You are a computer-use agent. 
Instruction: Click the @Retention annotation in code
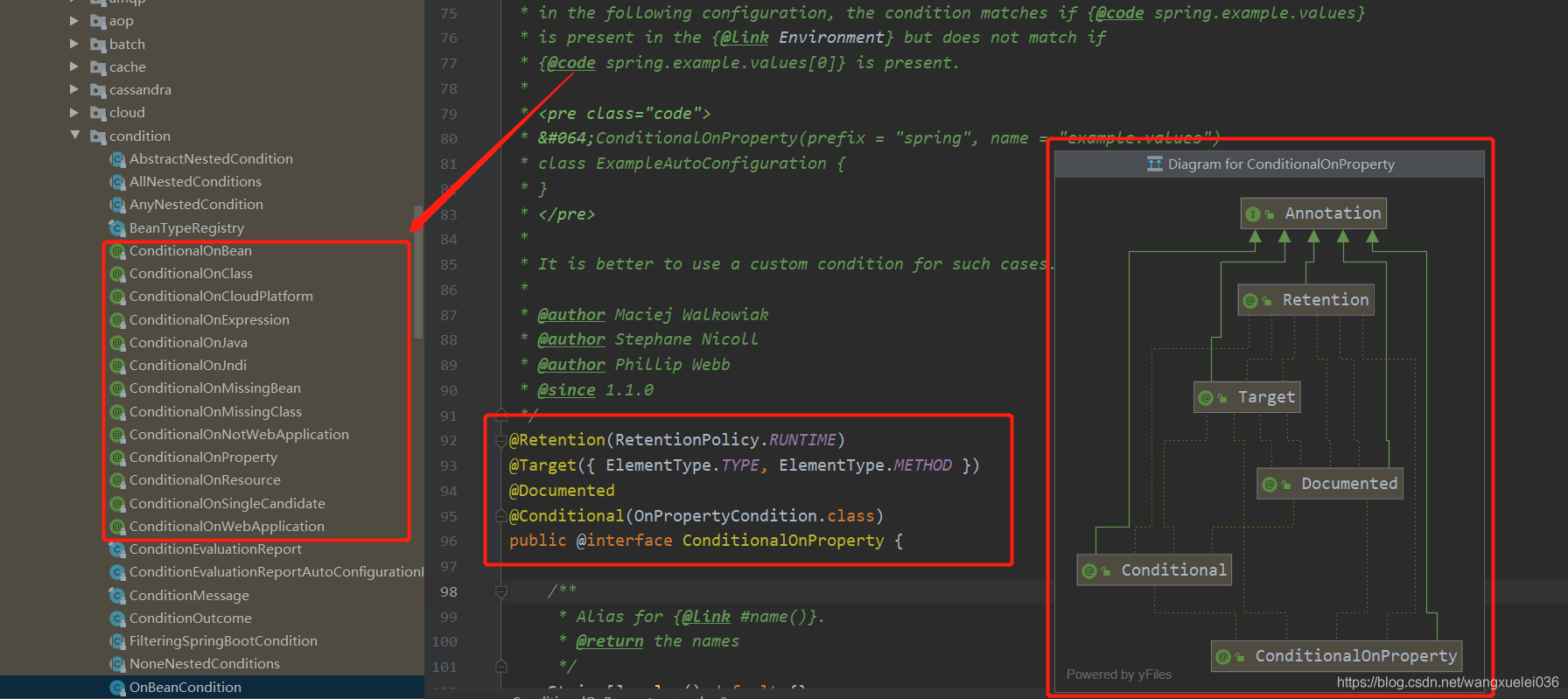click(557, 440)
